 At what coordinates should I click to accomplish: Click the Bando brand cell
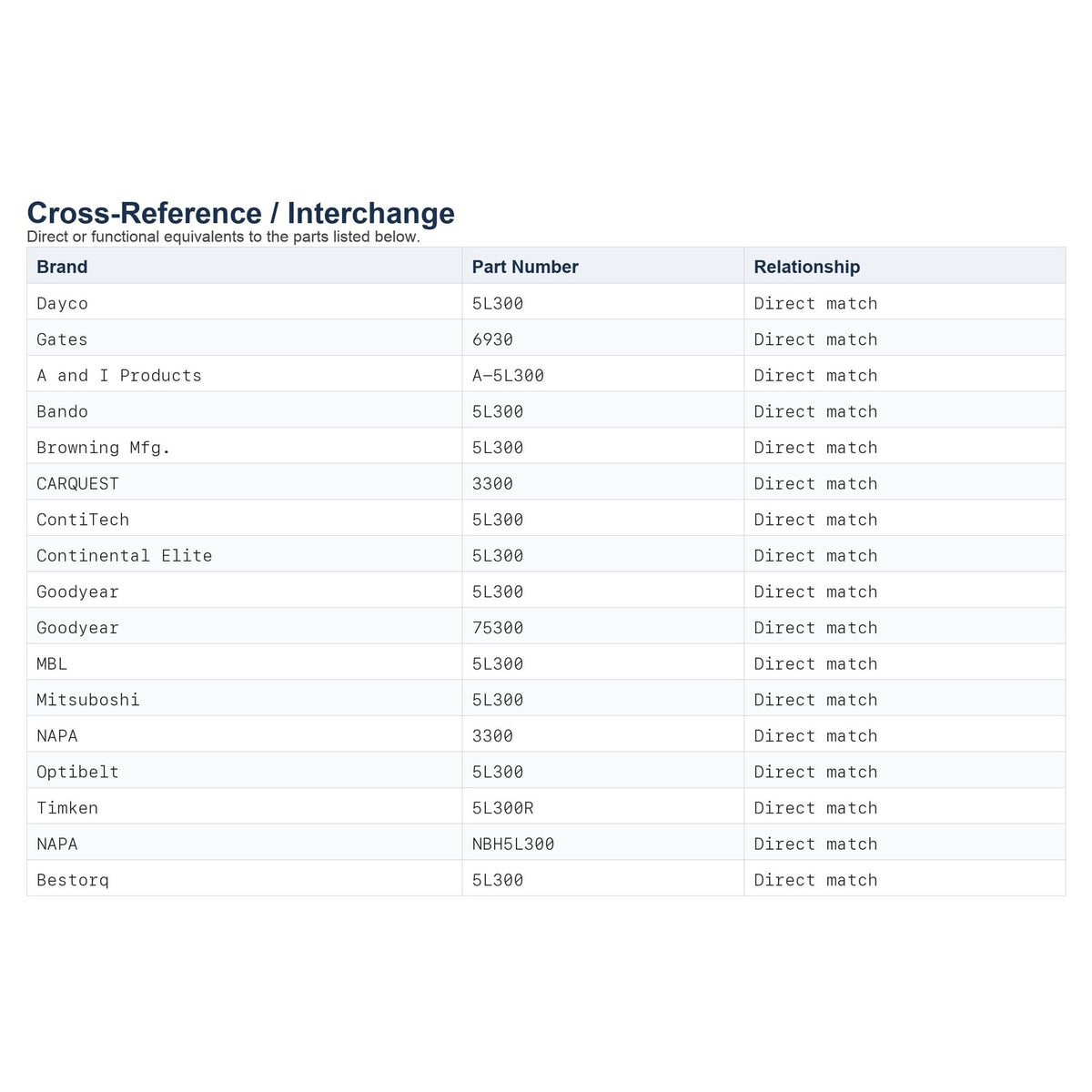click(x=245, y=410)
